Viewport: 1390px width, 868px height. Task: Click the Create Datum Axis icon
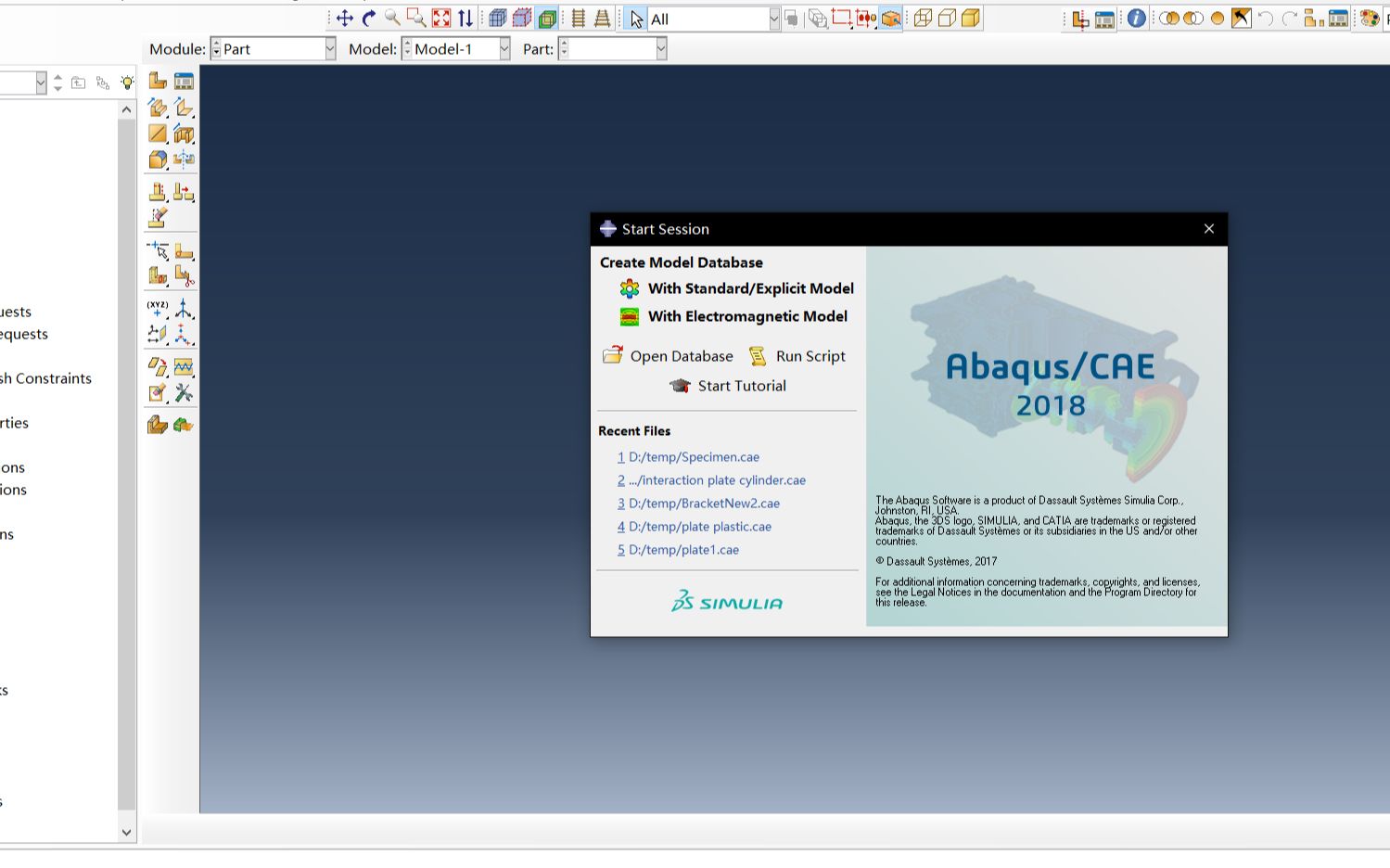tap(184, 309)
